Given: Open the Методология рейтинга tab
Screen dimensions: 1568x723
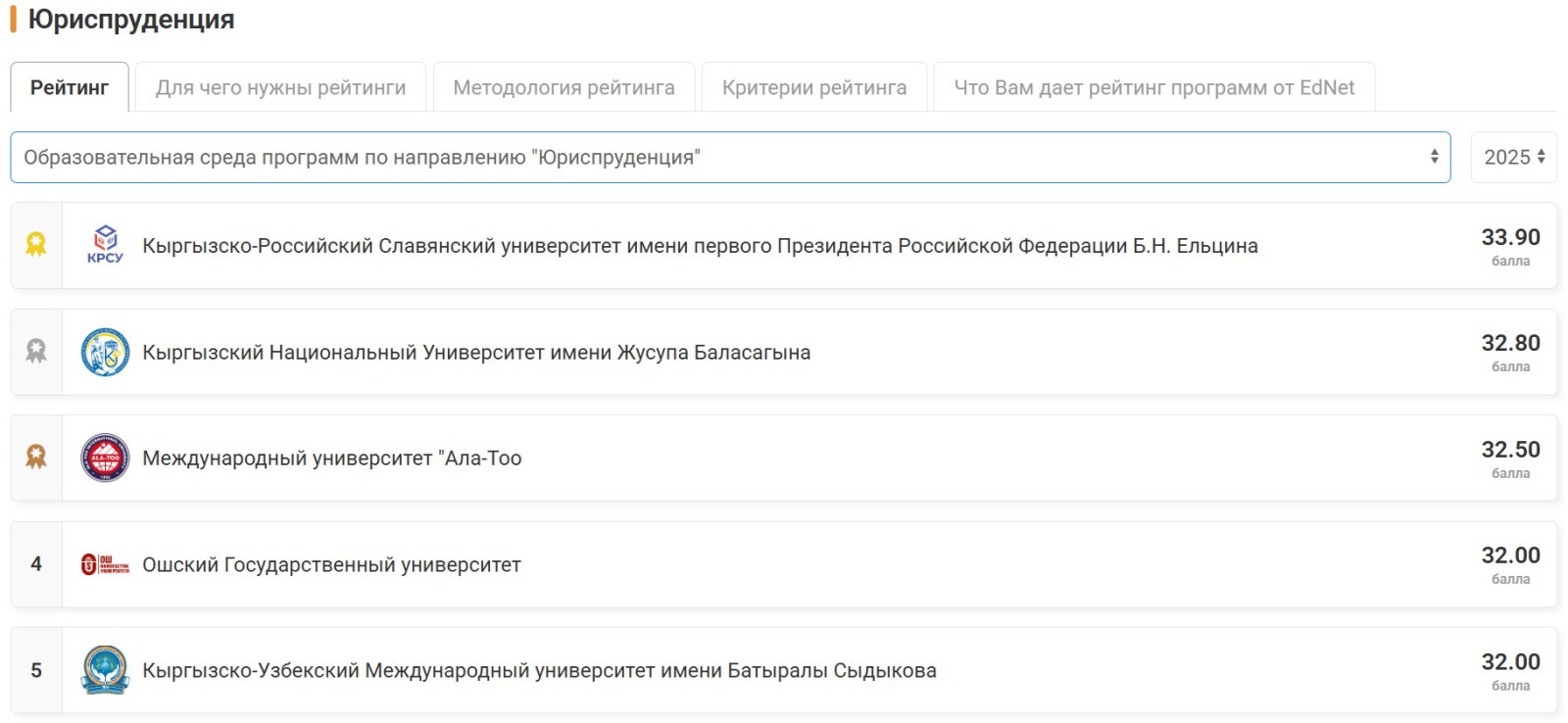Looking at the screenshot, I should [563, 87].
